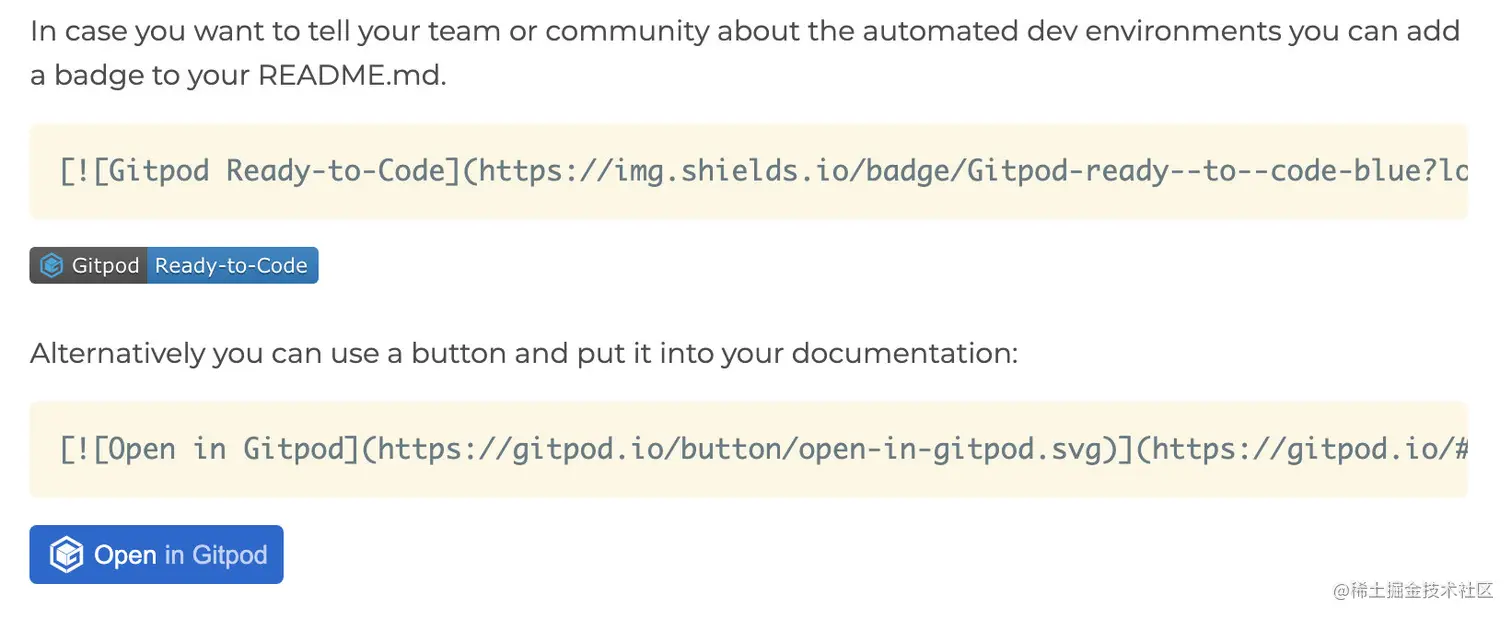The image size is (1512, 619).
Task: Click the Gitpod logo icon in the badge
Action: pyautogui.click(x=51, y=266)
